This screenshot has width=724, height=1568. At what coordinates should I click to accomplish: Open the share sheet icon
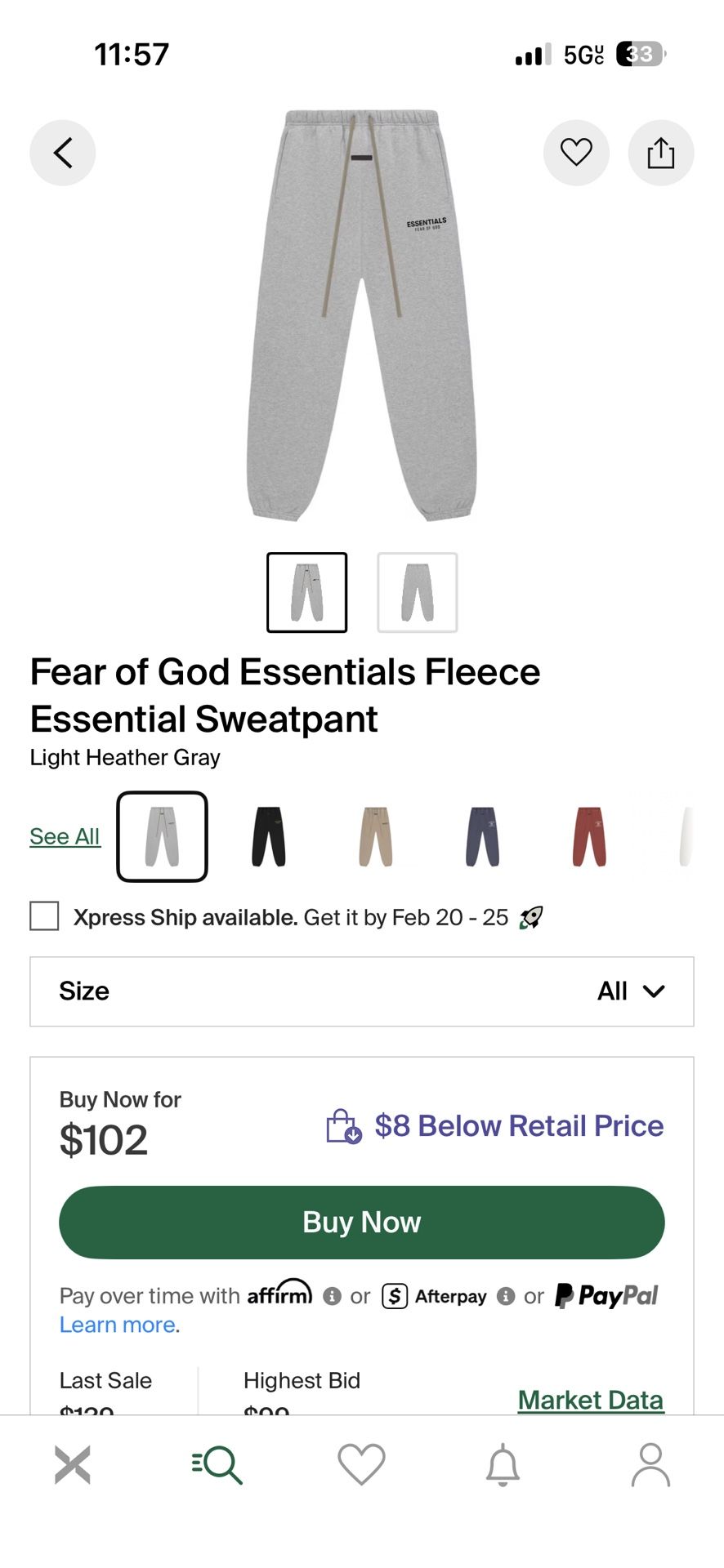[660, 153]
